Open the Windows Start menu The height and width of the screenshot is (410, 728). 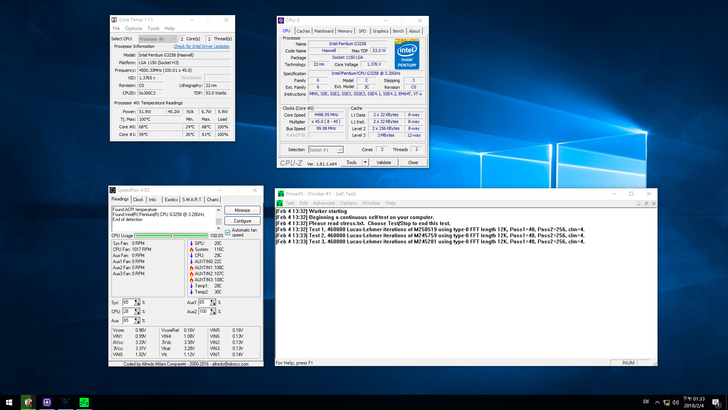click(x=9, y=402)
